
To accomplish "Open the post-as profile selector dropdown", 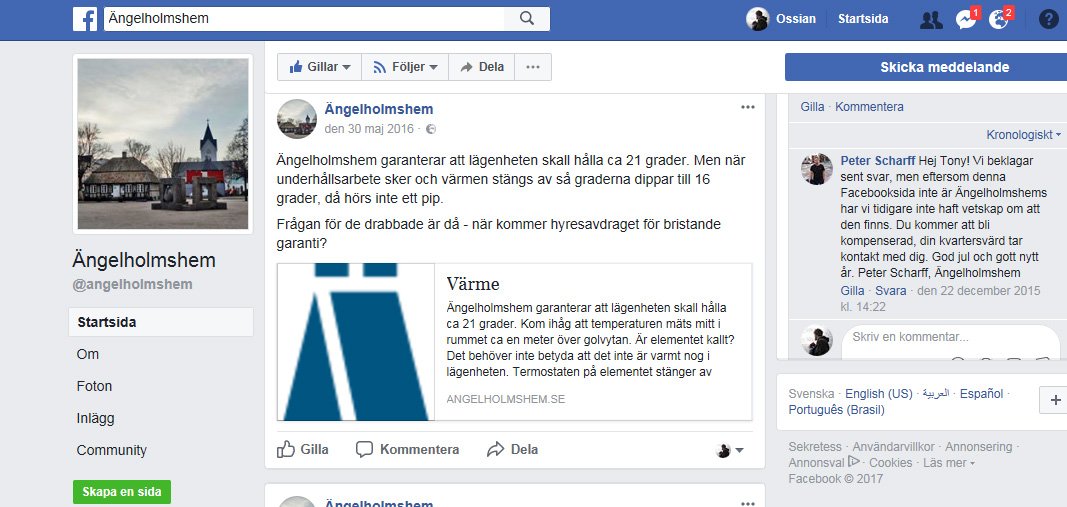I will pos(729,450).
